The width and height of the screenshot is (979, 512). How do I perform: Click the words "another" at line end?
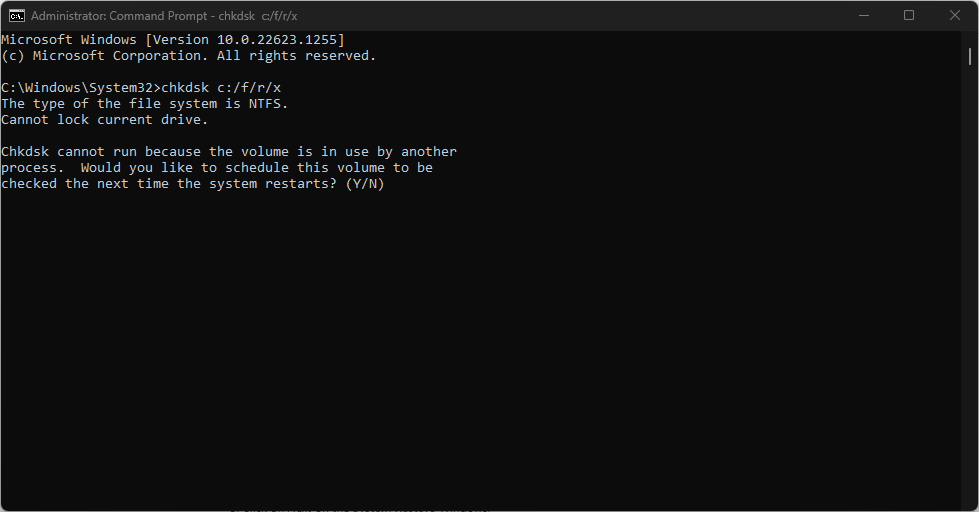pos(429,152)
